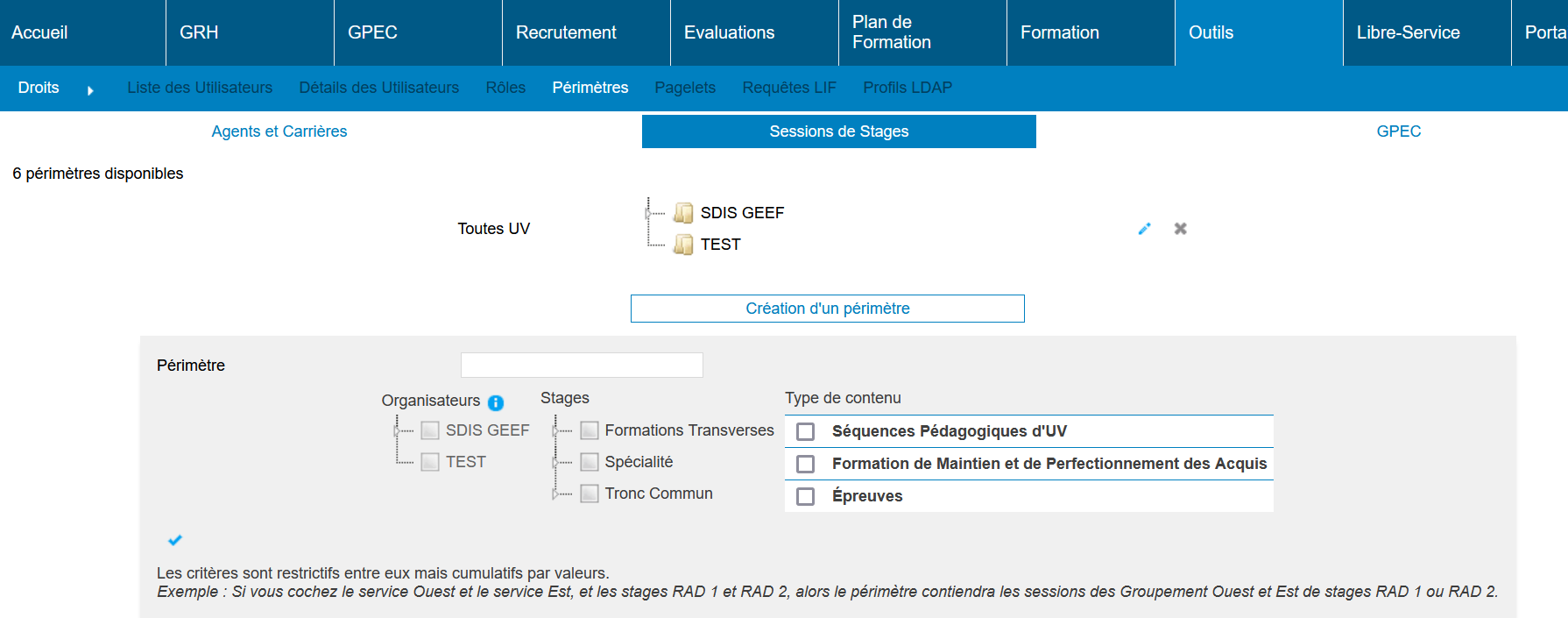This screenshot has width=1568, height=618.
Task: Tick the Épreuves checkbox
Action: click(x=806, y=496)
